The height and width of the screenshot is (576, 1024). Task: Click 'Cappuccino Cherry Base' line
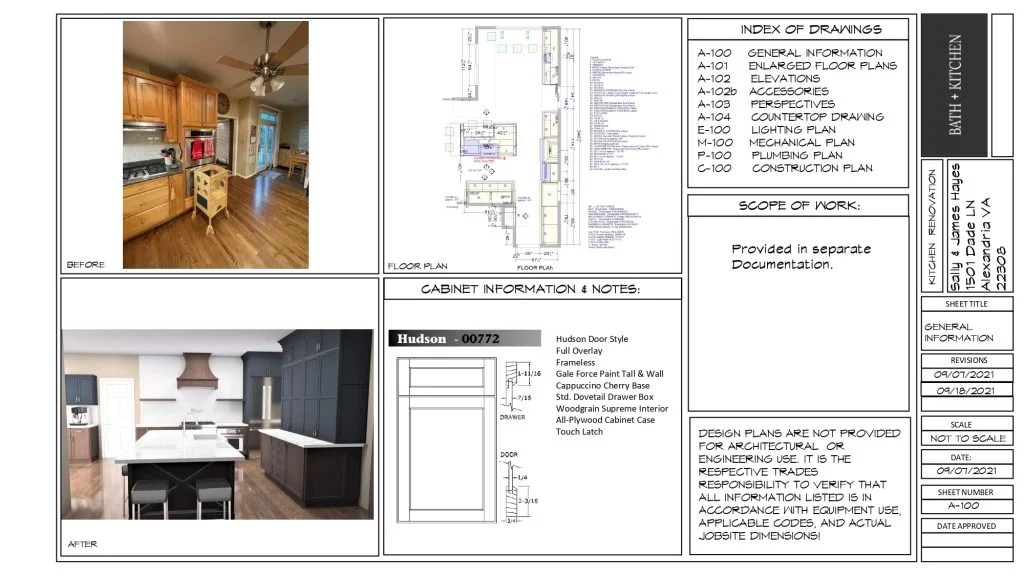pos(602,386)
